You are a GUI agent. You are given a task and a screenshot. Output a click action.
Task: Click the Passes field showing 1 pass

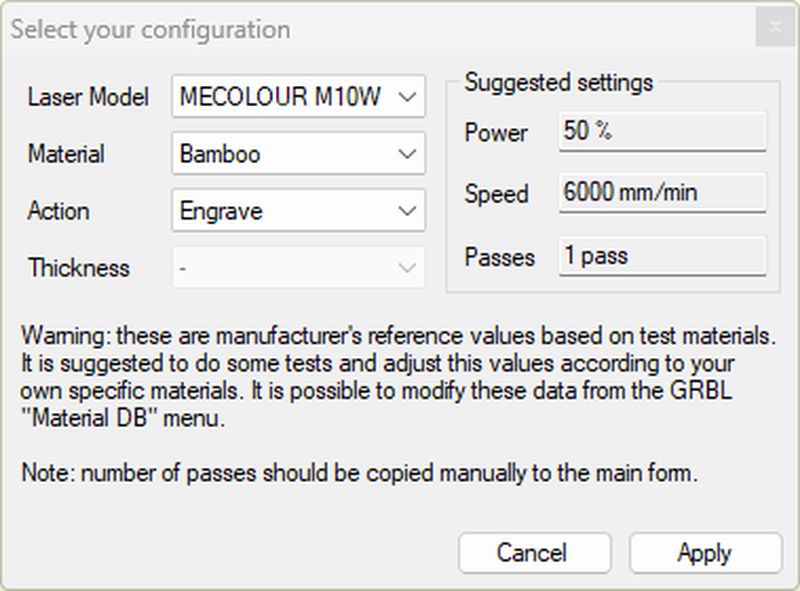(x=662, y=256)
